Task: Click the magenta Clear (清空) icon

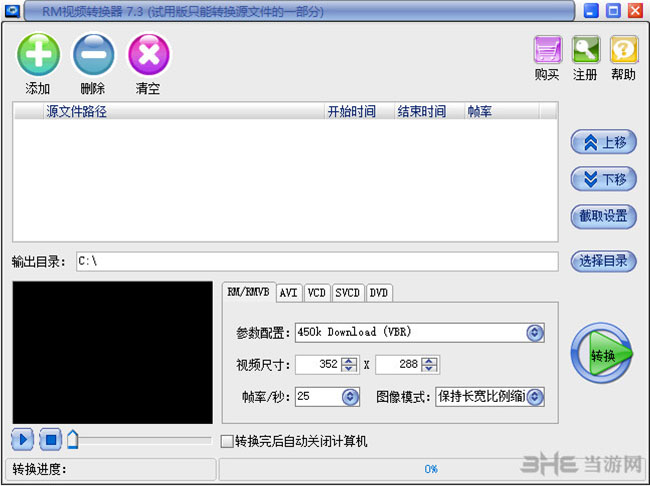Action: point(148,55)
